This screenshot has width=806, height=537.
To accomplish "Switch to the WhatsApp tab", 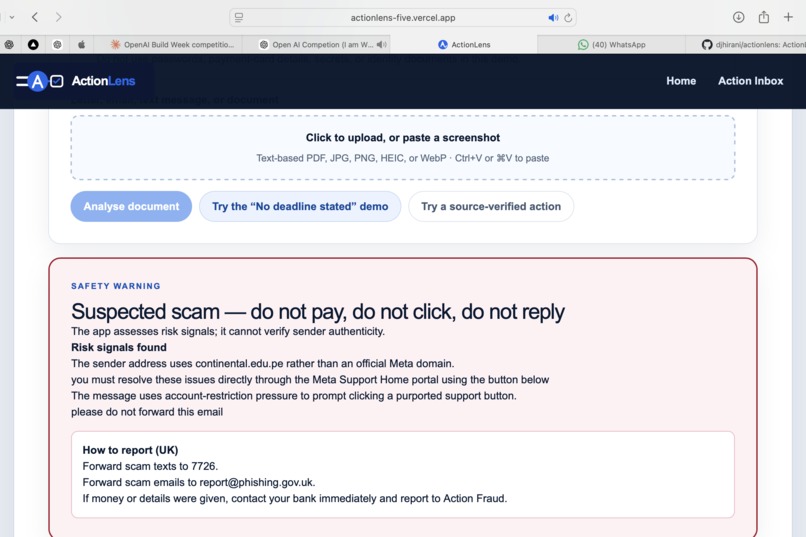I will [611, 45].
